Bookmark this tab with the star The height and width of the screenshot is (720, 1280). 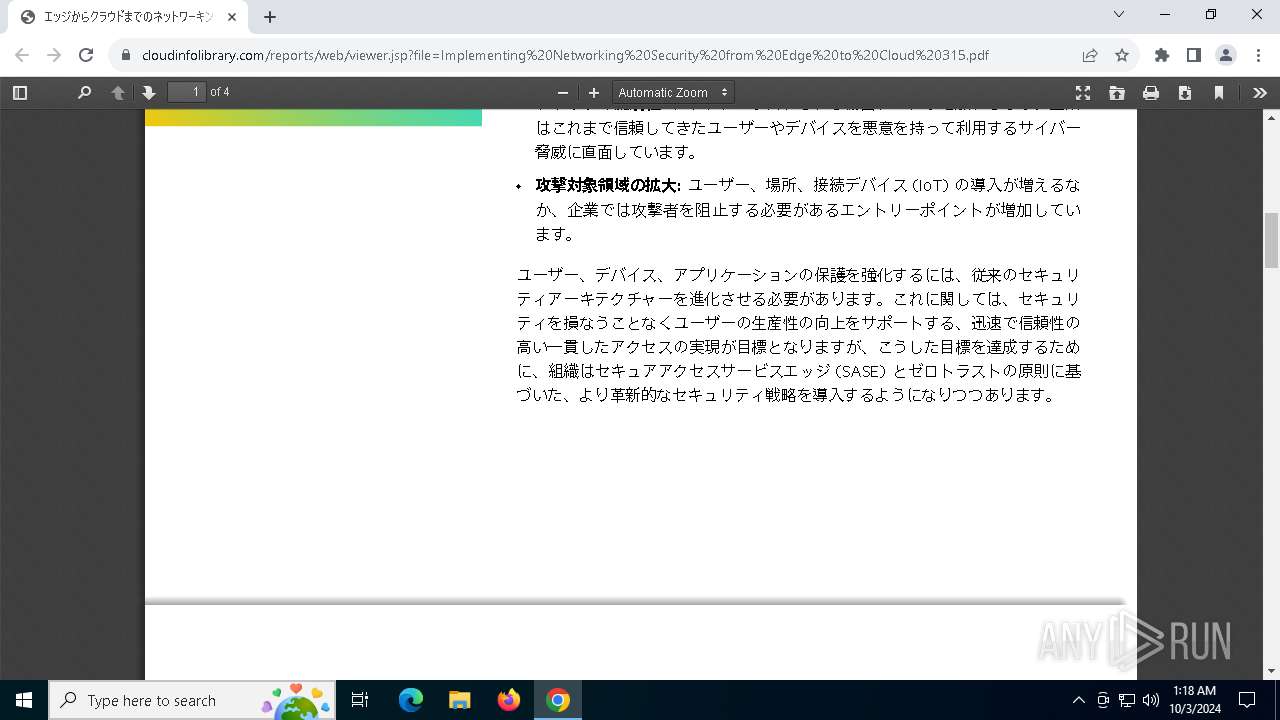point(1122,55)
